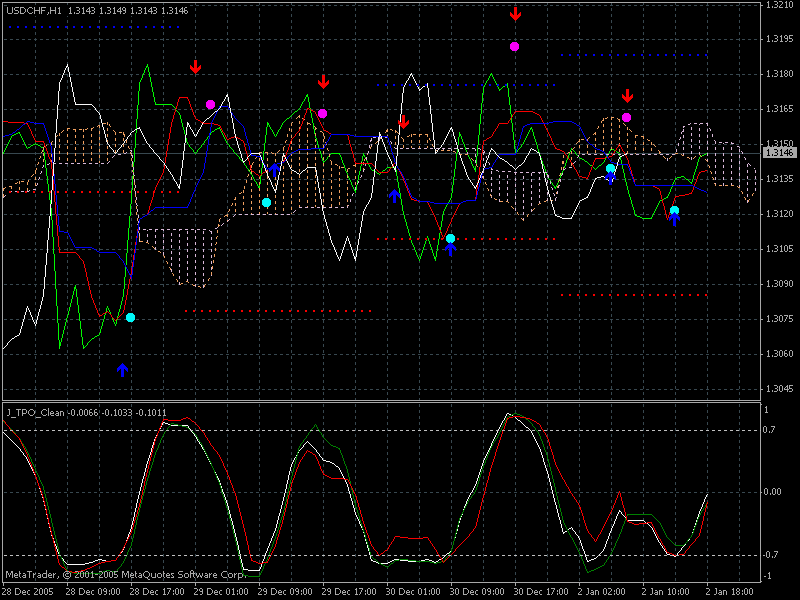Click the 28 Dec 17:00 time label
Image resolution: width=800 pixels, height=600 pixels.
tap(157, 592)
